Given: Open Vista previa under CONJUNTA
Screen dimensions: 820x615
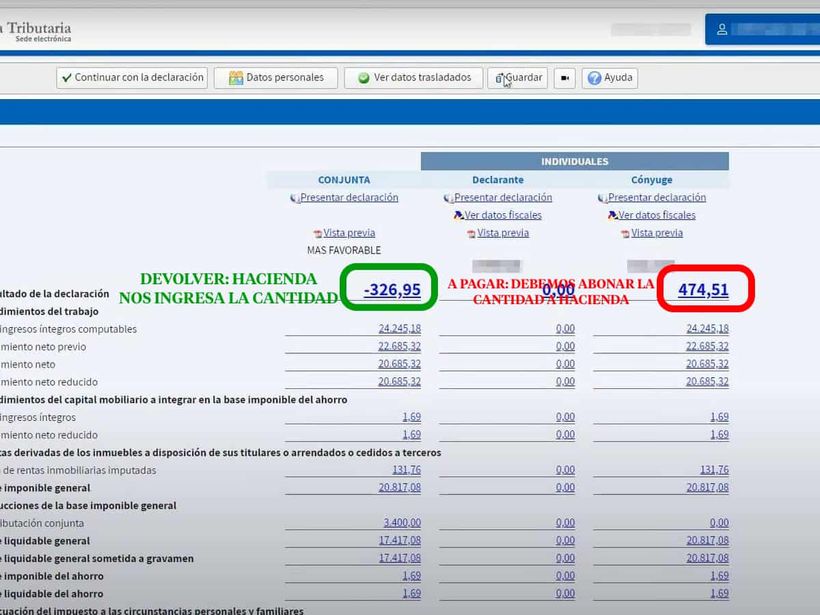Looking at the screenshot, I should point(349,233).
